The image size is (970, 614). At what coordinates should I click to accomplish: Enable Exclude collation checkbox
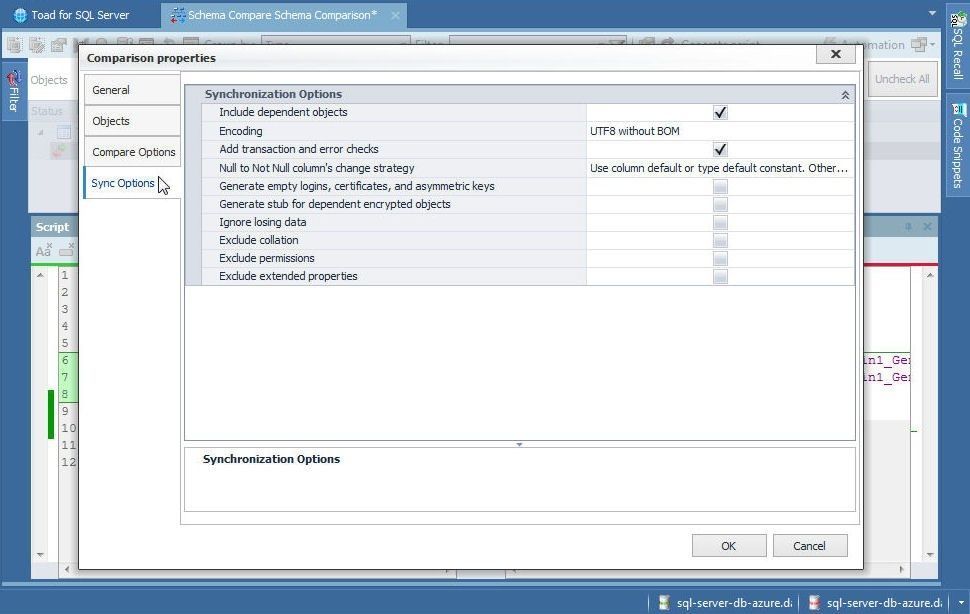click(720, 240)
